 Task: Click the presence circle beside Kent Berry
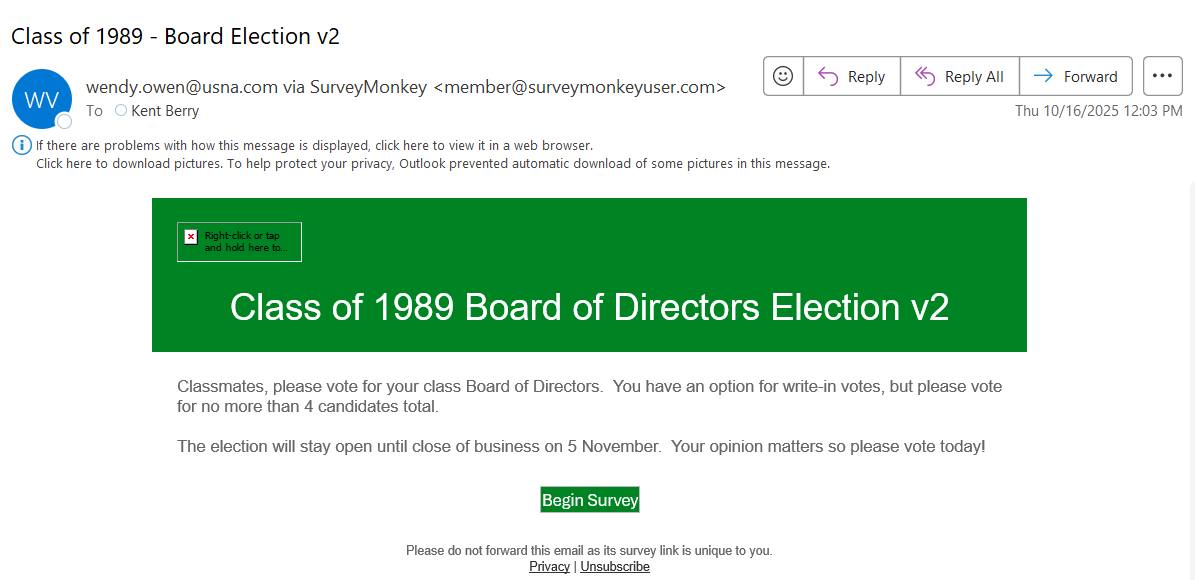tap(121, 110)
